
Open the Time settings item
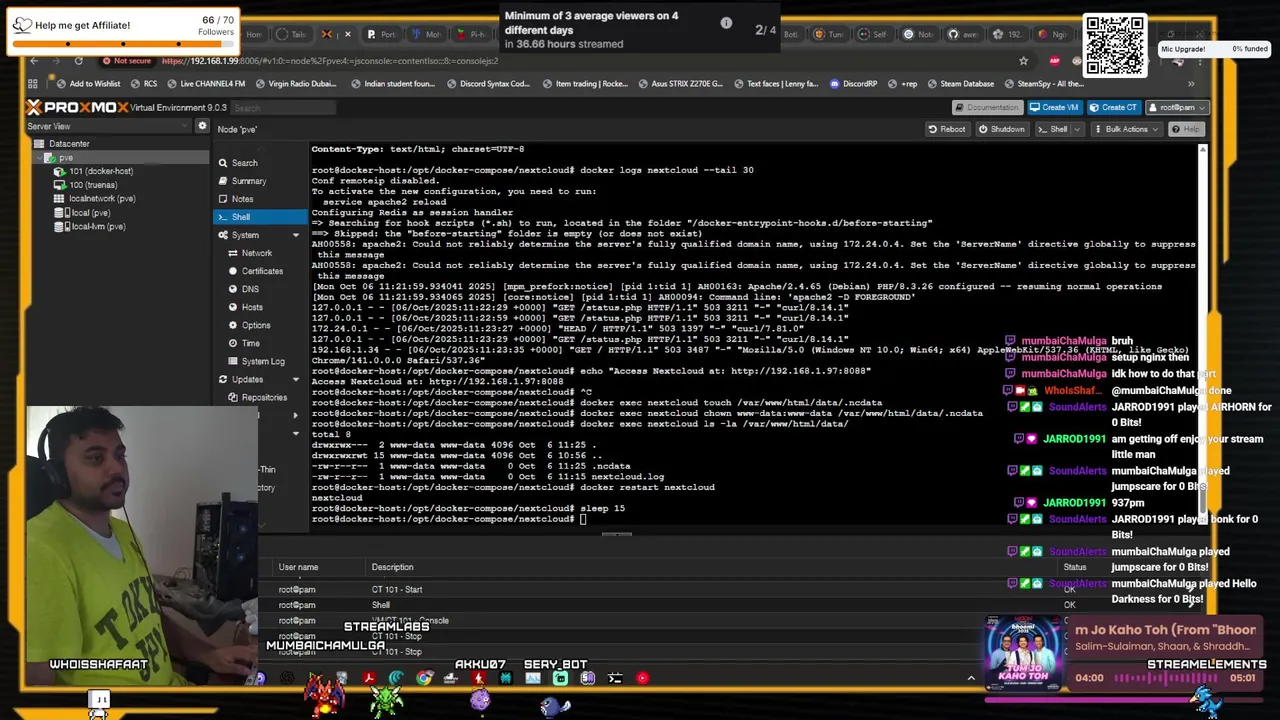coord(250,343)
